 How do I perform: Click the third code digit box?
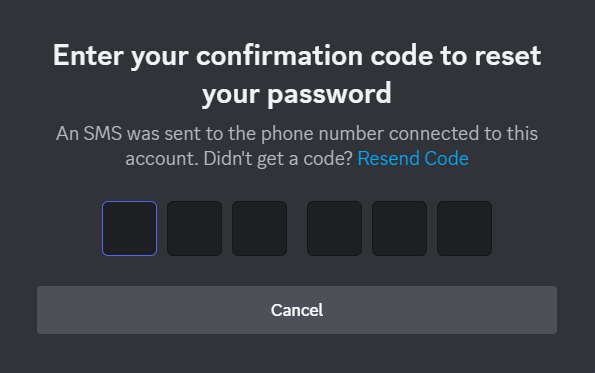click(259, 228)
